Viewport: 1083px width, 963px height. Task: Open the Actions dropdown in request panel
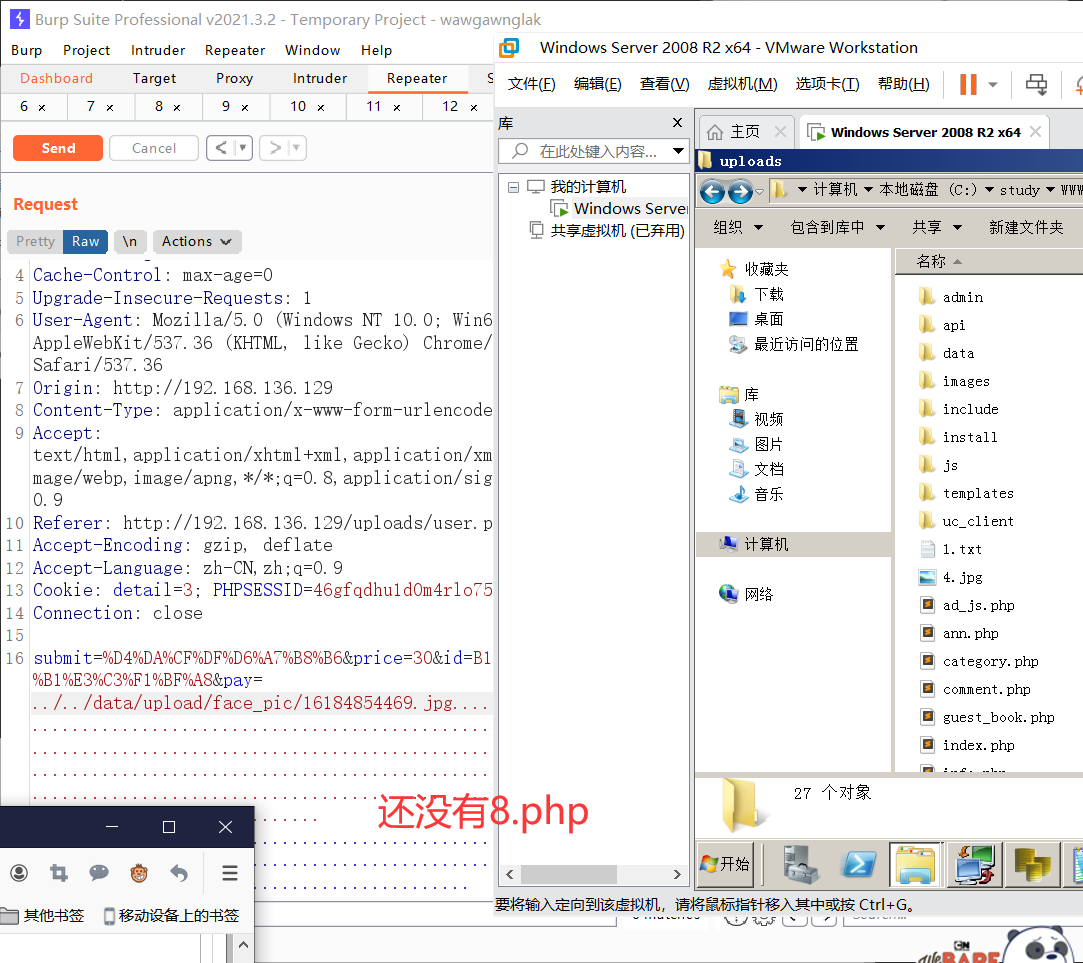(196, 241)
